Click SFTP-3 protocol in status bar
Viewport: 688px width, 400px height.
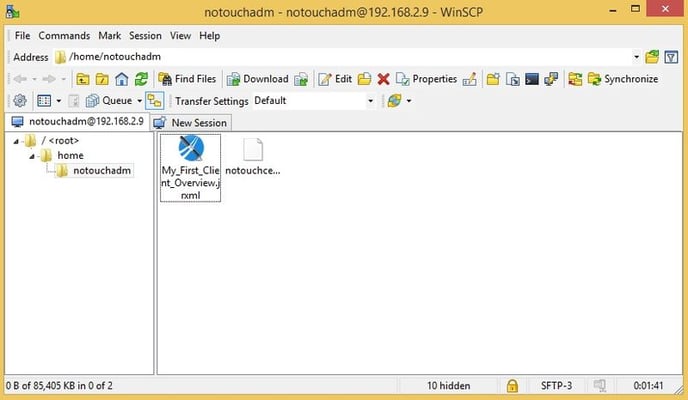[556, 386]
